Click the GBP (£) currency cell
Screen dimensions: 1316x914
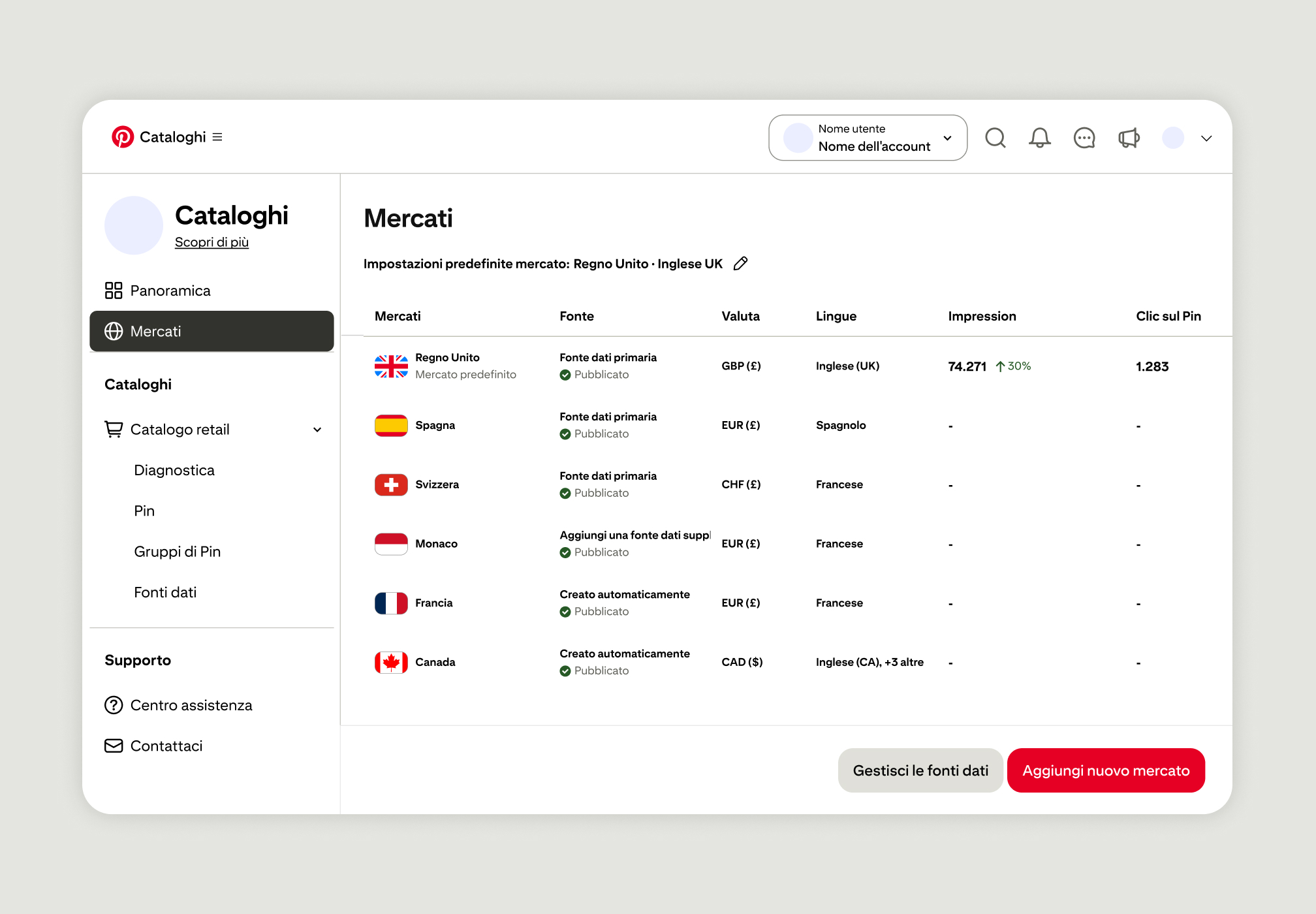click(741, 366)
